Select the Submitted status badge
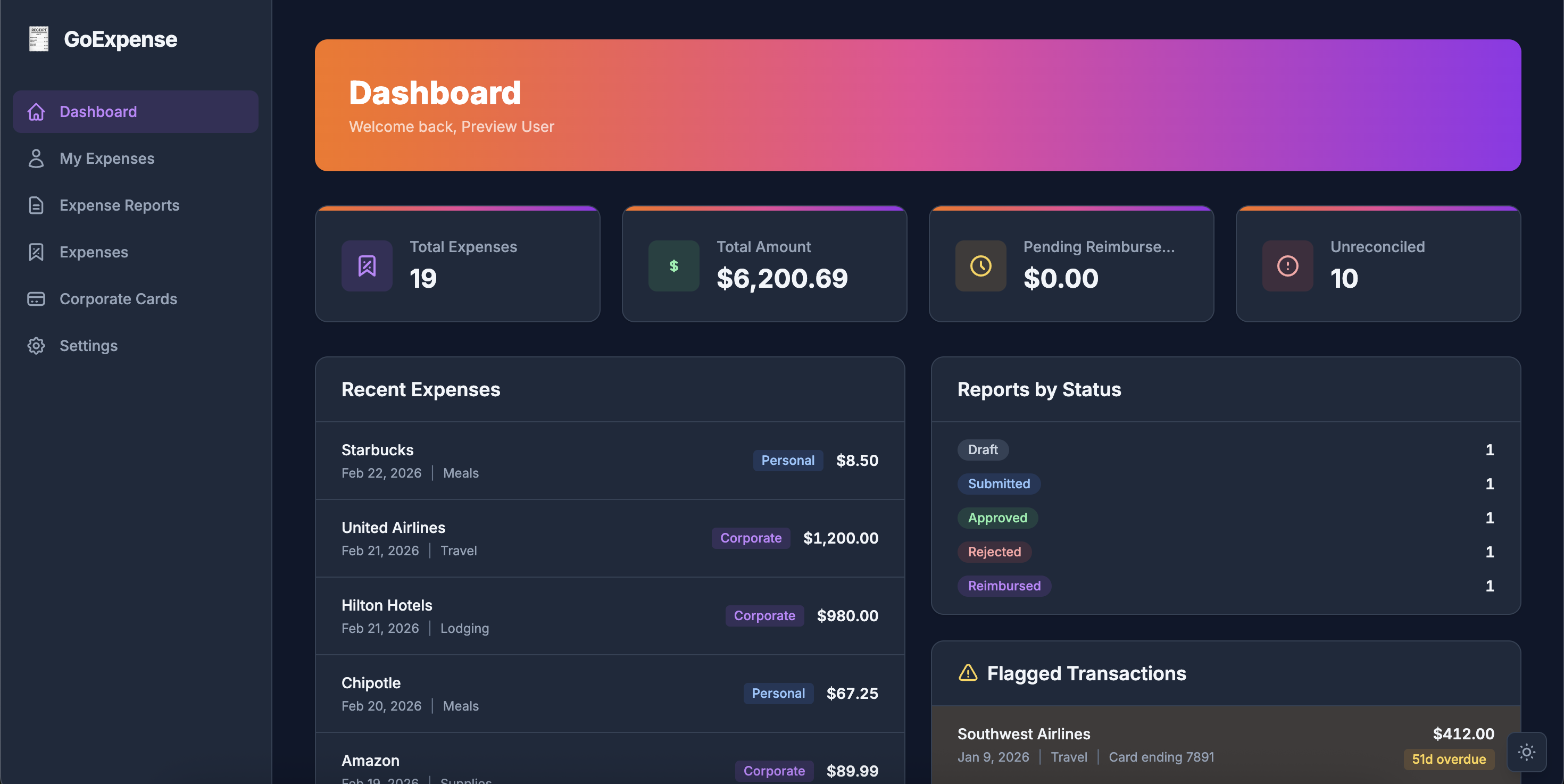This screenshot has height=784, width=1564. tap(998, 483)
